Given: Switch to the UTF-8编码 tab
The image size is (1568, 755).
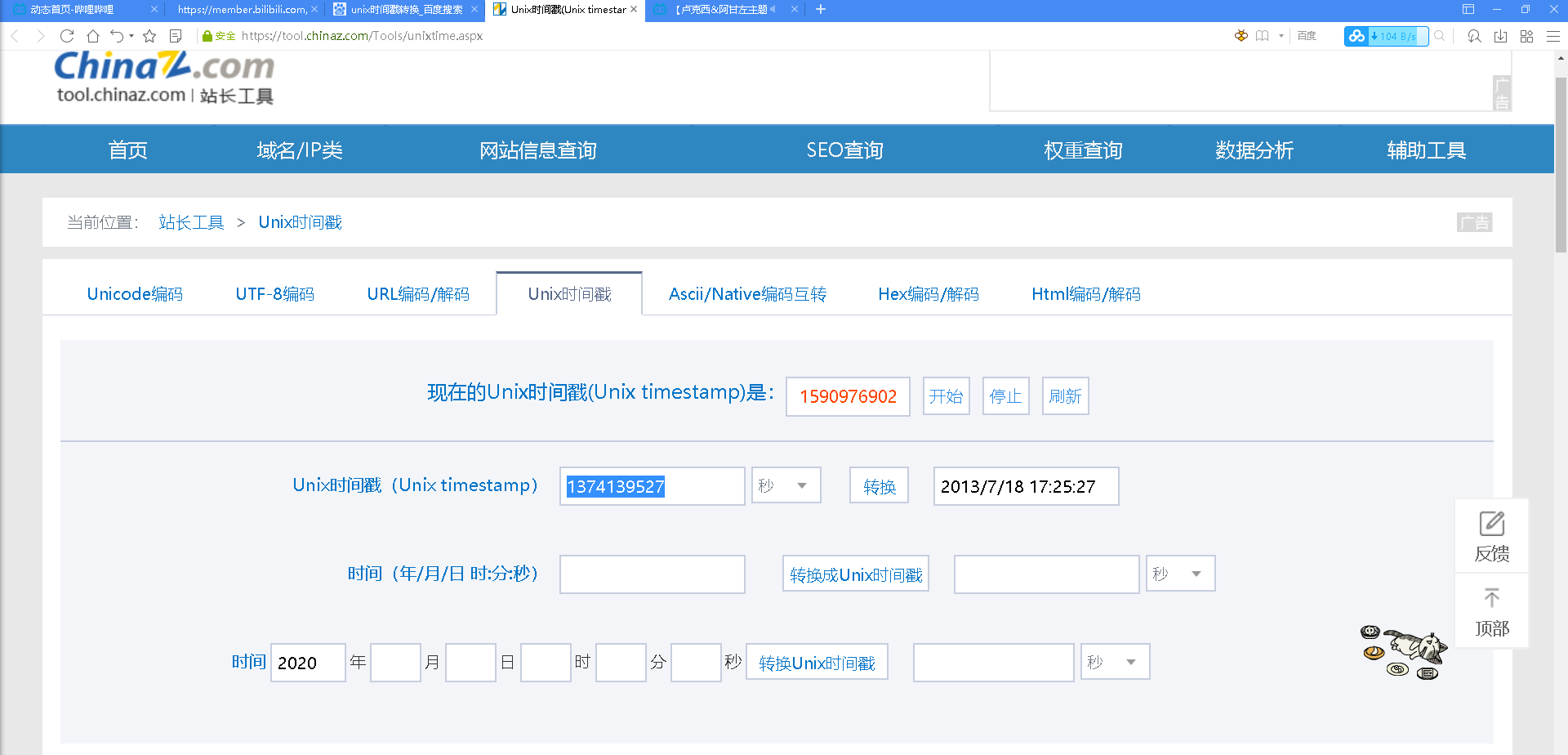Looking at the screenshot, I should [274, 294].
